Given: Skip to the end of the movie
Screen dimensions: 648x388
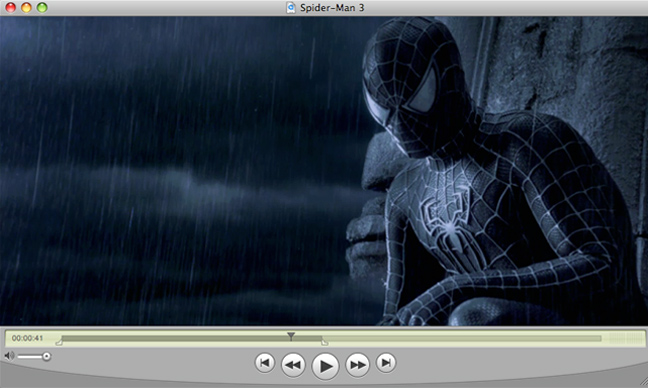Looking at the screenshot, I should (x=386, y=363).
